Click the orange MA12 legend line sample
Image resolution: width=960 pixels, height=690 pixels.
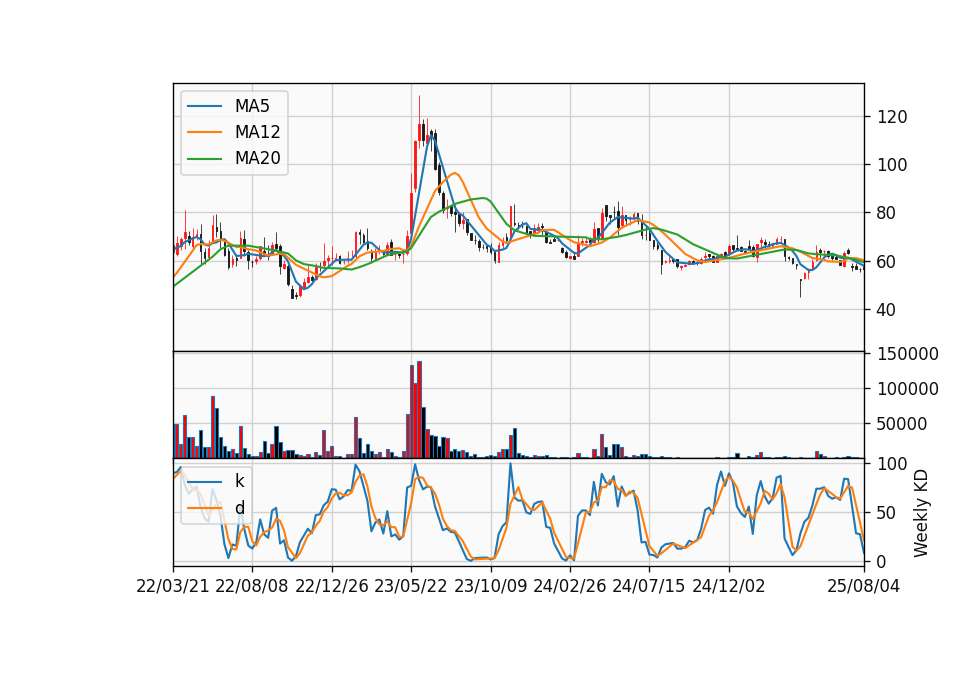point(204,132)
